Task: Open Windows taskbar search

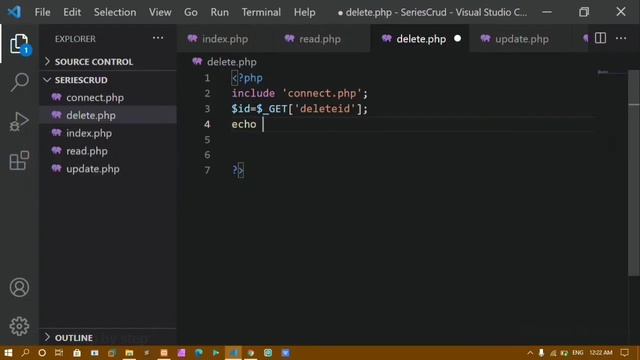Action: (x=25, y=353)
